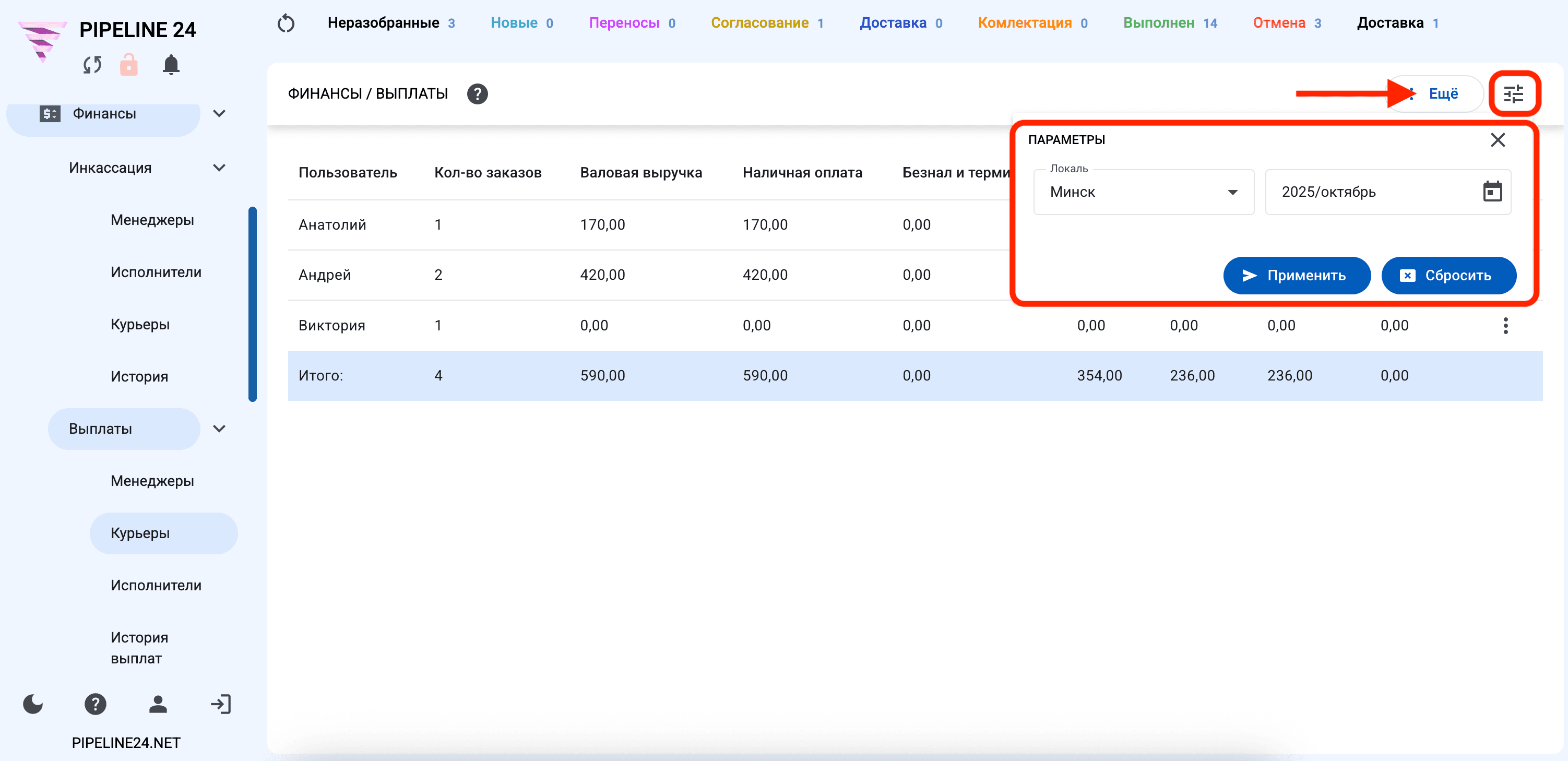Click the Применить button
The height and width of the screenshot is (761, 1568).
click(1297, 276)
